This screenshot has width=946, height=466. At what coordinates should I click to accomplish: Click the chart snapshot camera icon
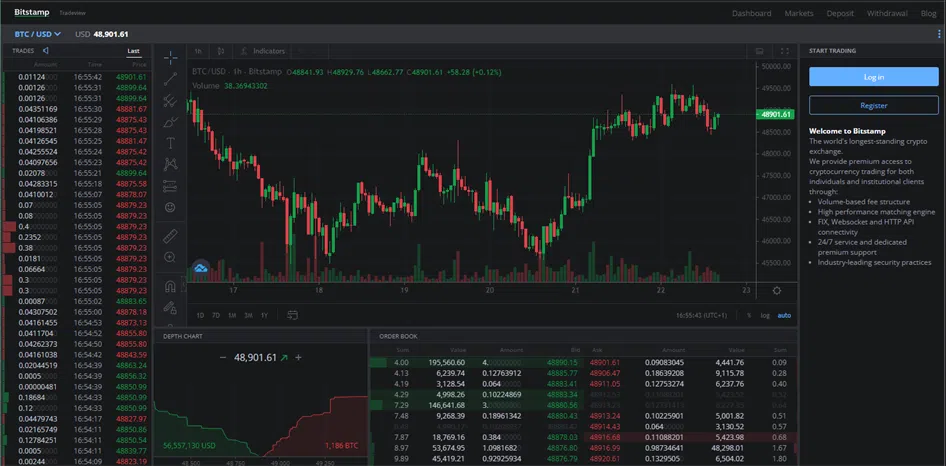760,51
